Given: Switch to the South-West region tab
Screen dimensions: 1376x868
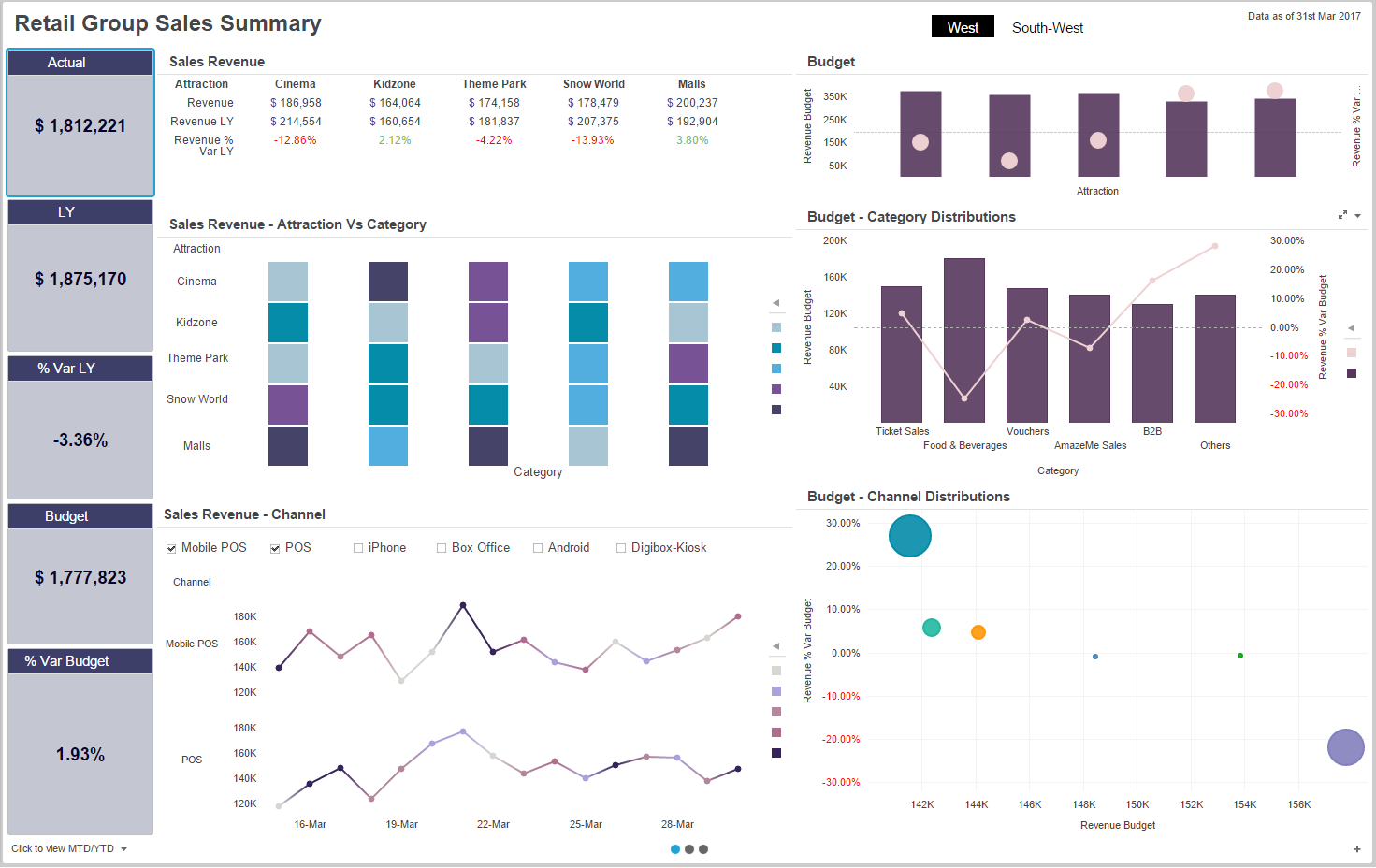Looking at the screenshot, I should pyautogui.click(x=1047, y=27).
